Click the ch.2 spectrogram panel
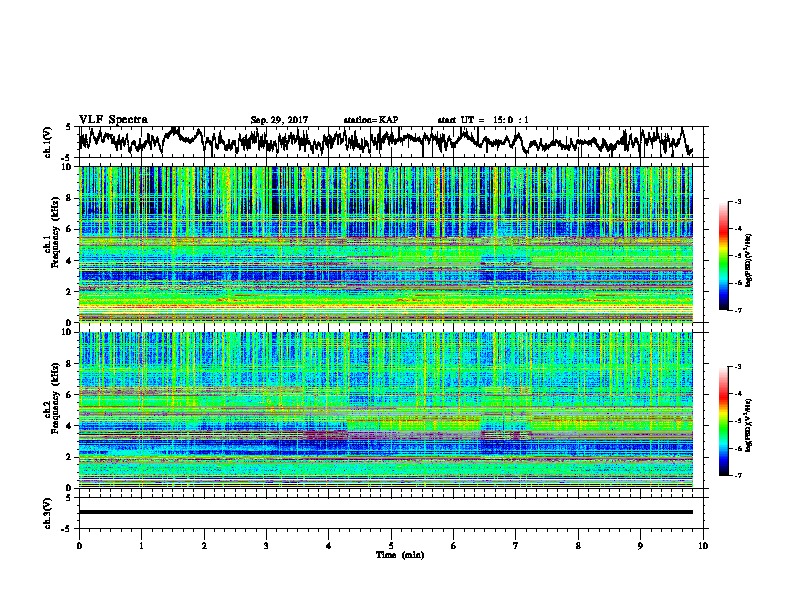 (x=385, y=410)
